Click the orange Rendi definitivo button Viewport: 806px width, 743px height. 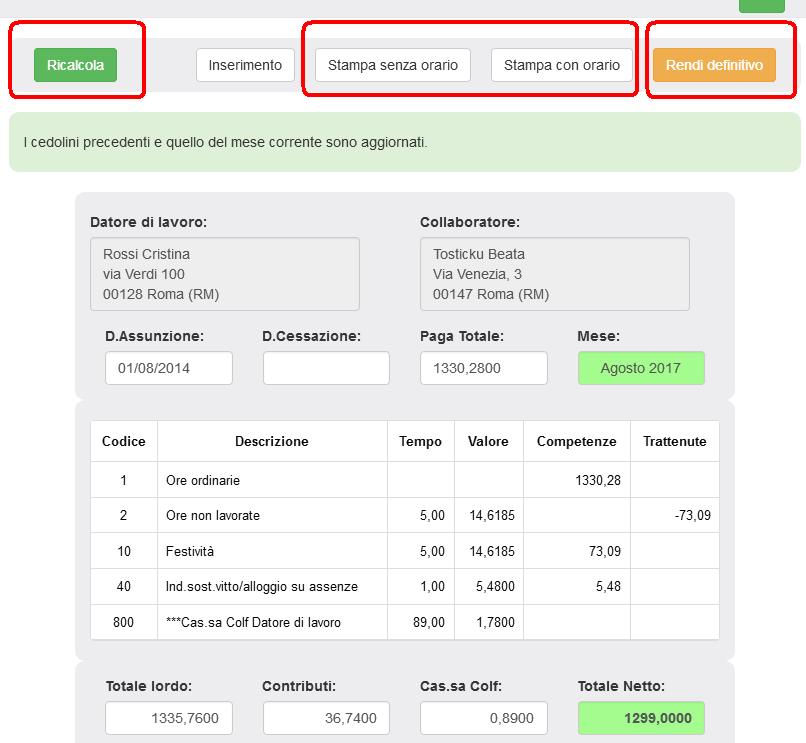pos(714,65)
